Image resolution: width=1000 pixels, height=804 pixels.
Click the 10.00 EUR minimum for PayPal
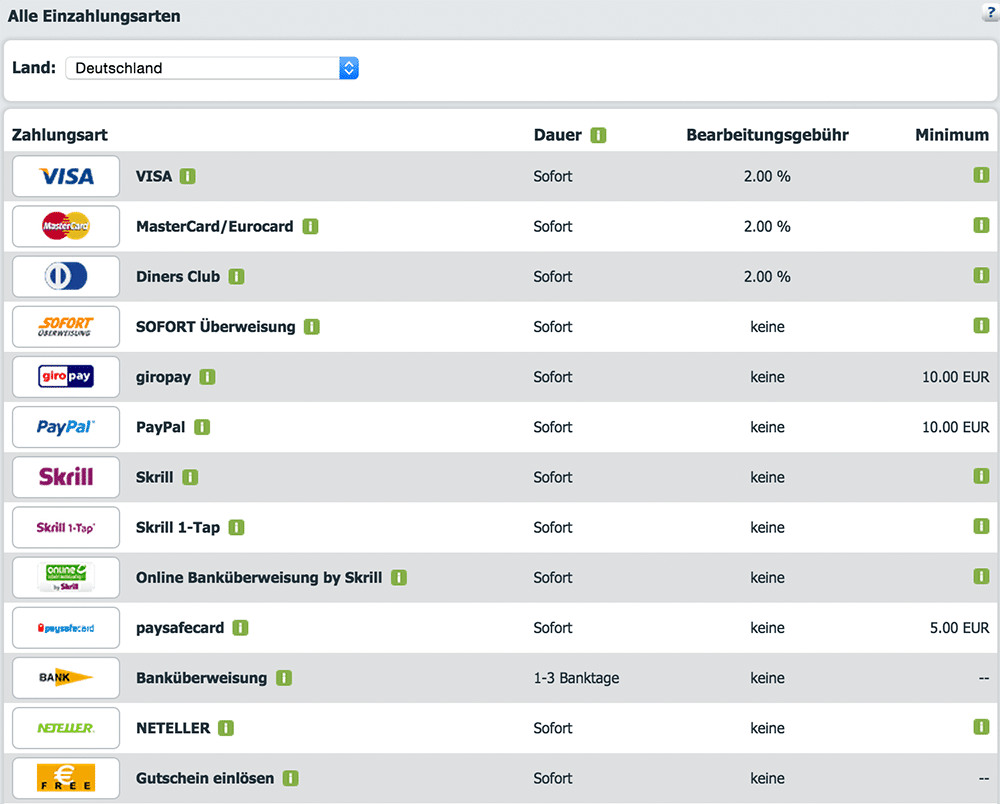[x=955, y=427]
